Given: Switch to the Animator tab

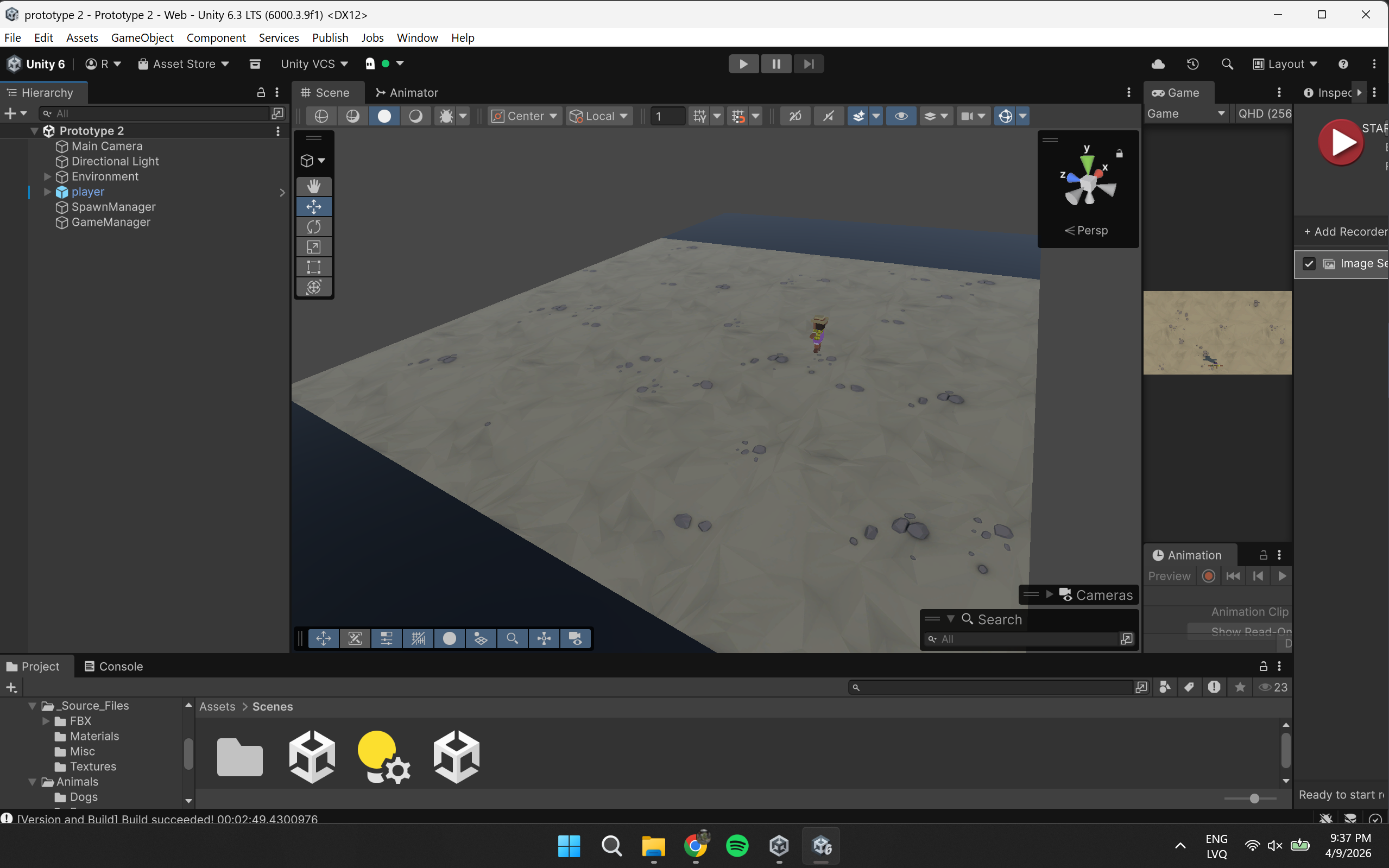Looking at the screenshot, I should click(x=407, y=92).
